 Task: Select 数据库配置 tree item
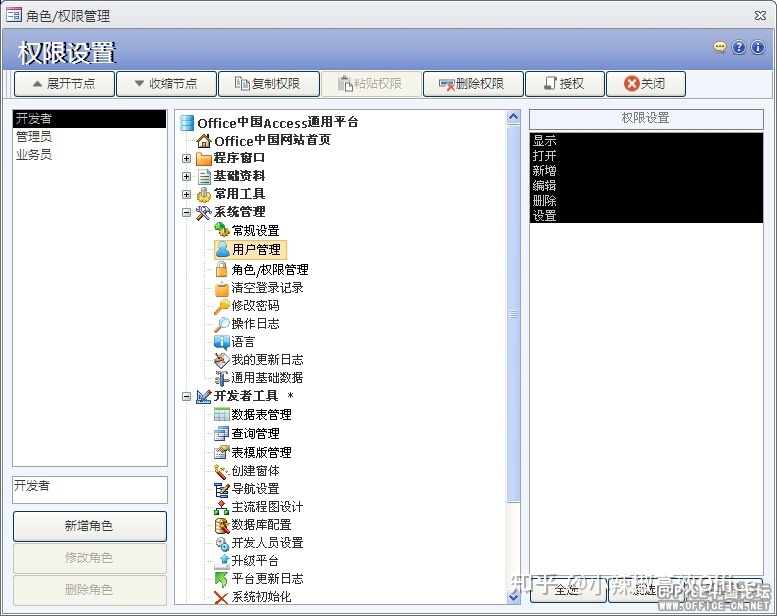[x=261, y=525]
